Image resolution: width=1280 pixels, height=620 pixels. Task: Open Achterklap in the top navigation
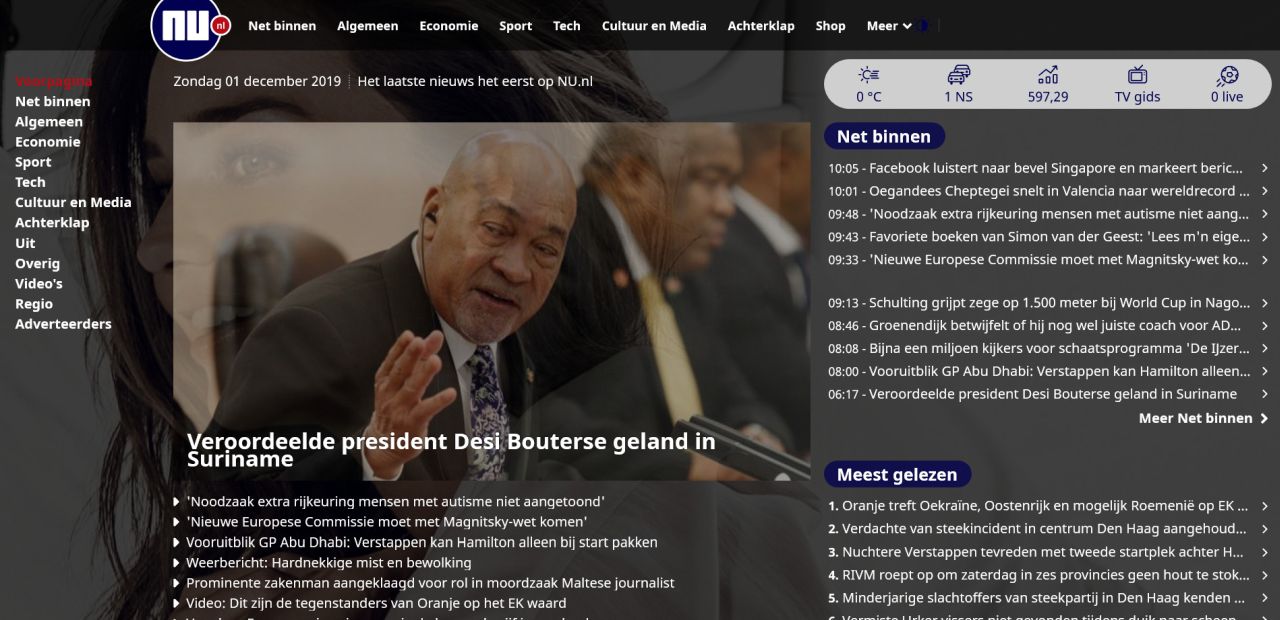(x=761, y=26)
